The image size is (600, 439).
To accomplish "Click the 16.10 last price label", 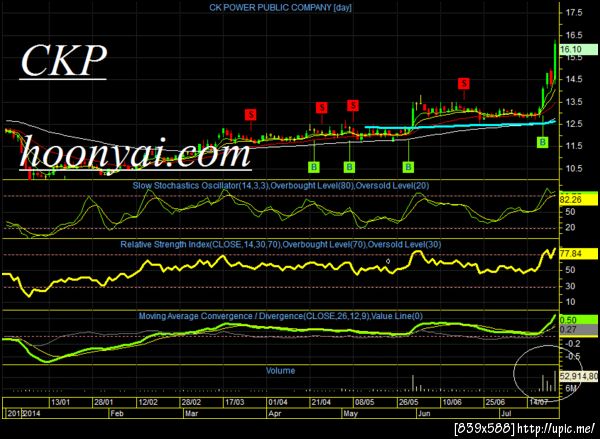I will [579, 49].
